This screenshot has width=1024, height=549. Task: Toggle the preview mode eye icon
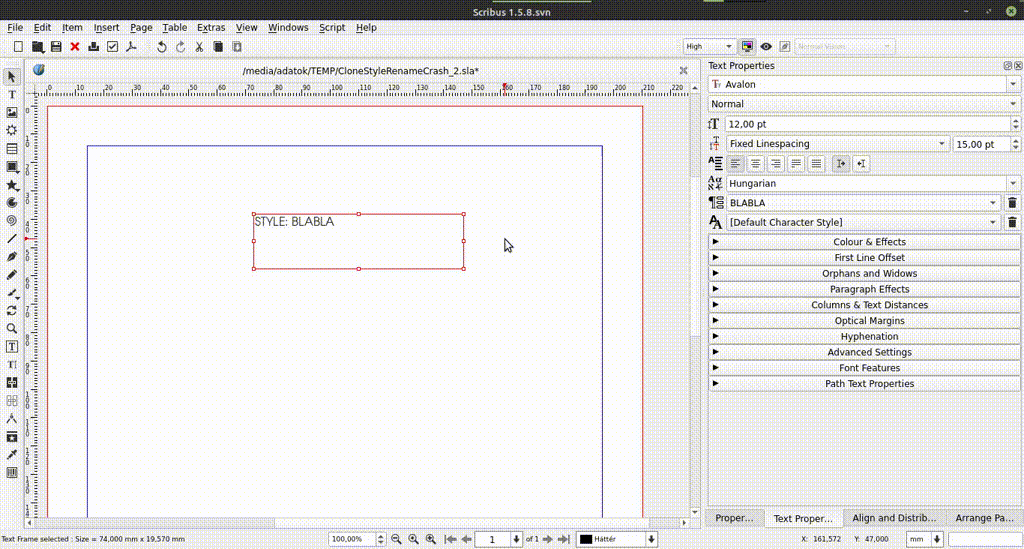coord(766,47)
